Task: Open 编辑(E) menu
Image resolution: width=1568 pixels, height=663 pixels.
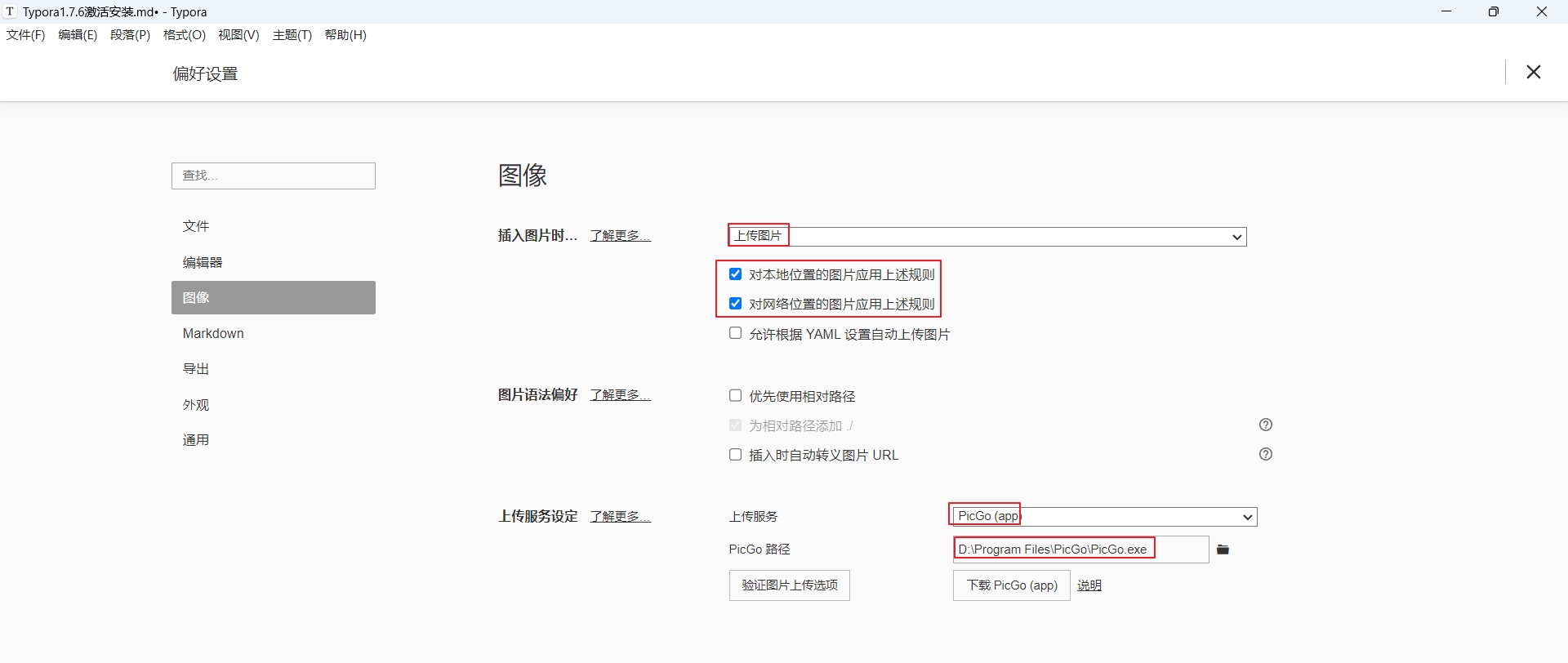Action: (x=78, y=35)
